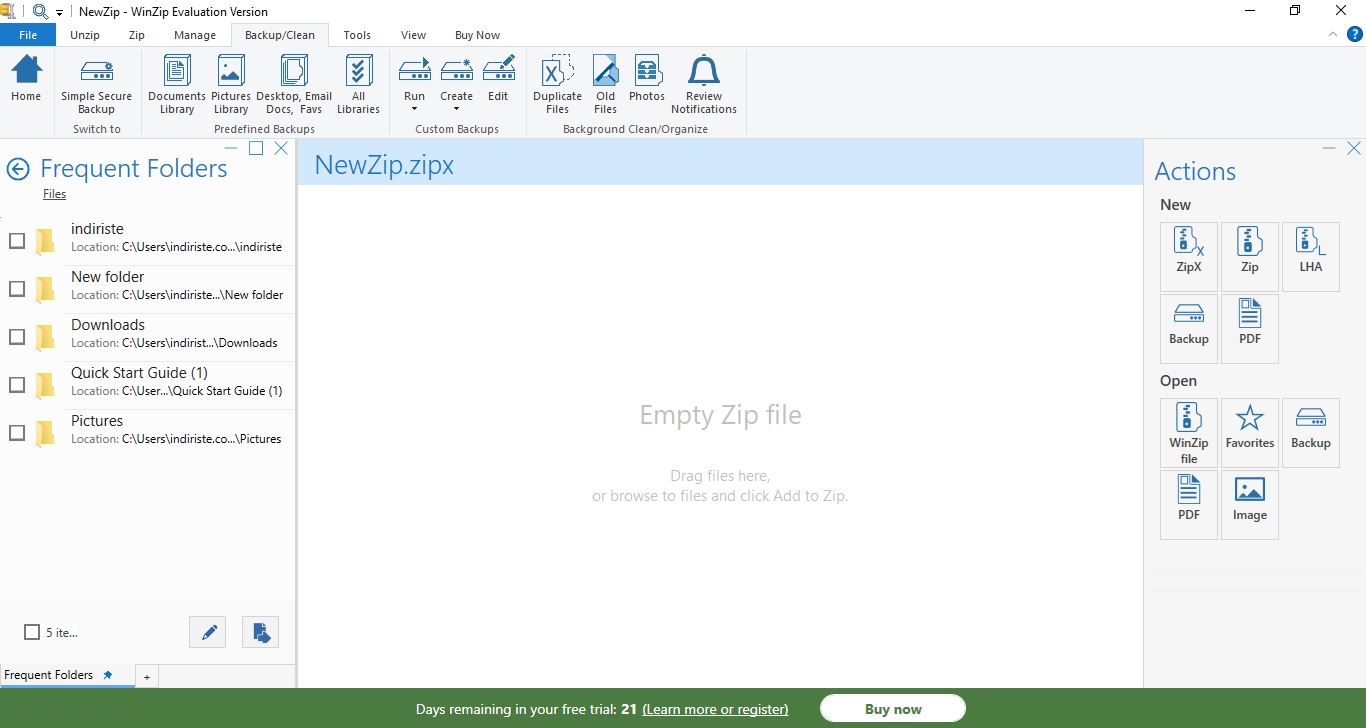Click the Help question mark icon
Viewport: 1366px width, 728px height.
[x=1354, y=34]
